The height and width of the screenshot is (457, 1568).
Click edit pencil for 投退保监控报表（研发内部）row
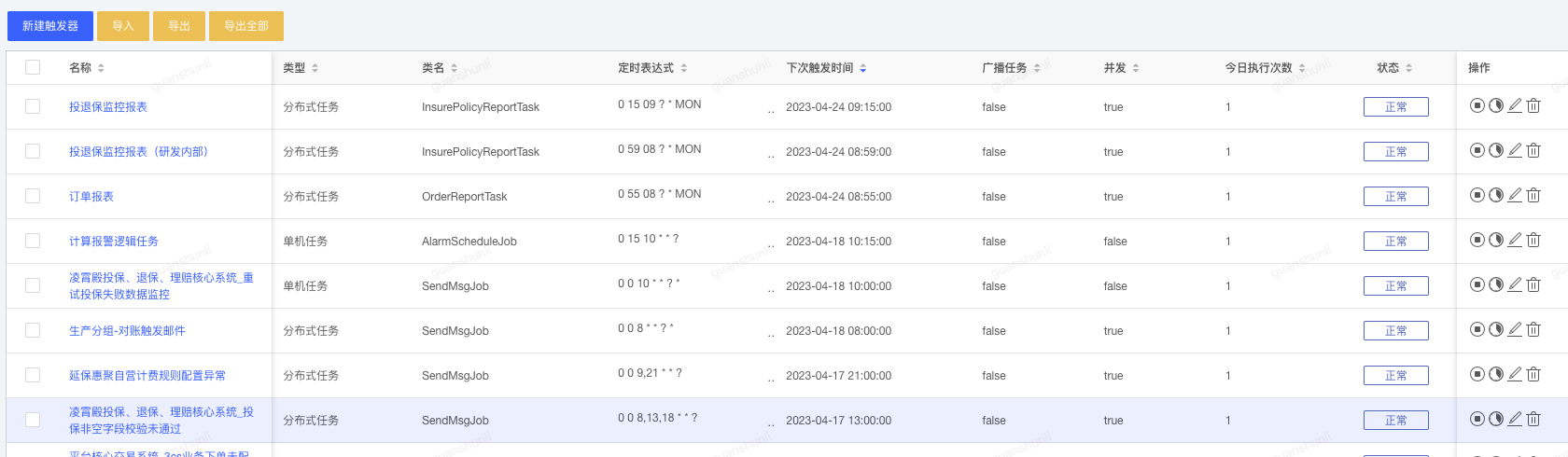coord(1515,150)
